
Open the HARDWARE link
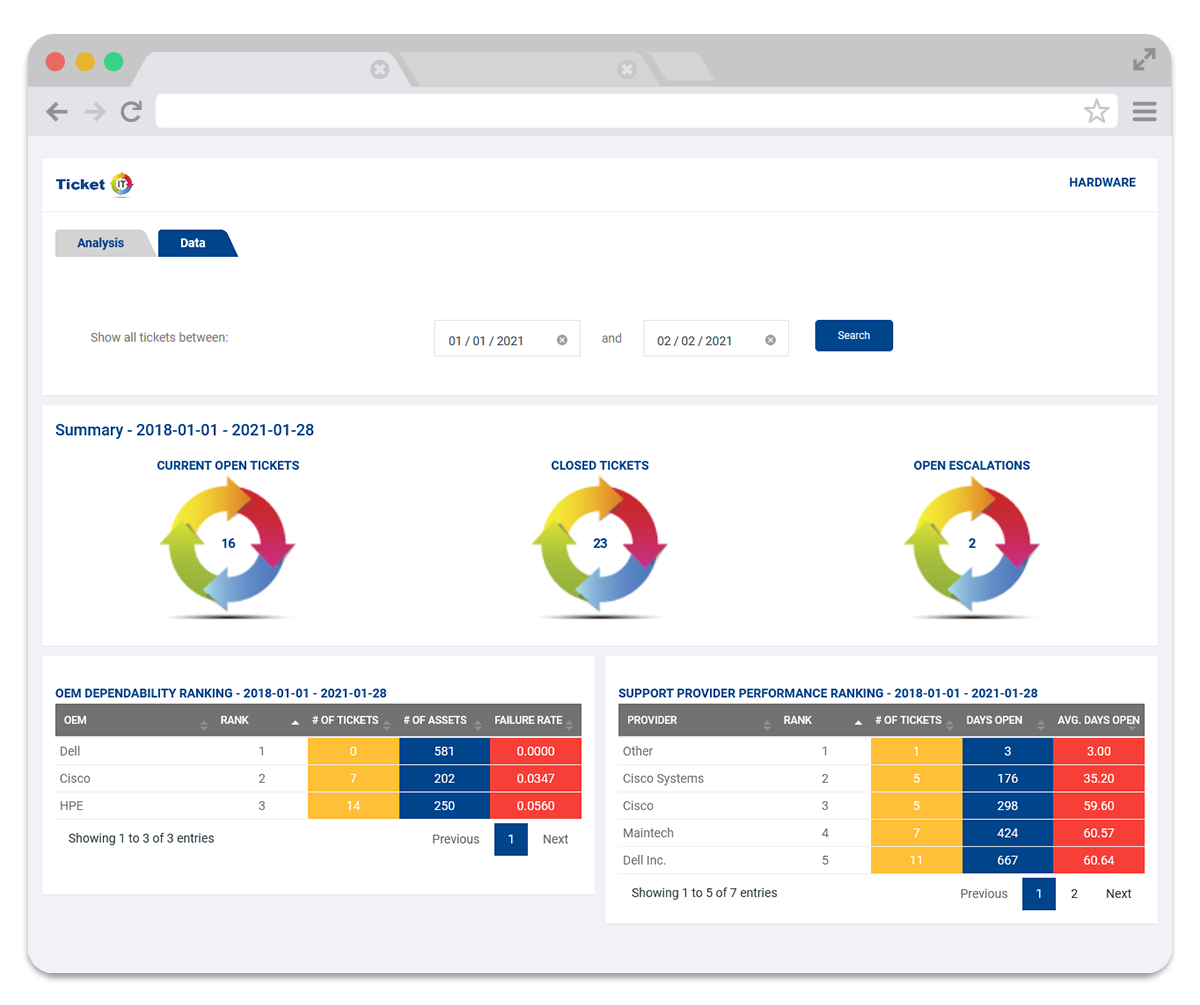click(1102, 182)
